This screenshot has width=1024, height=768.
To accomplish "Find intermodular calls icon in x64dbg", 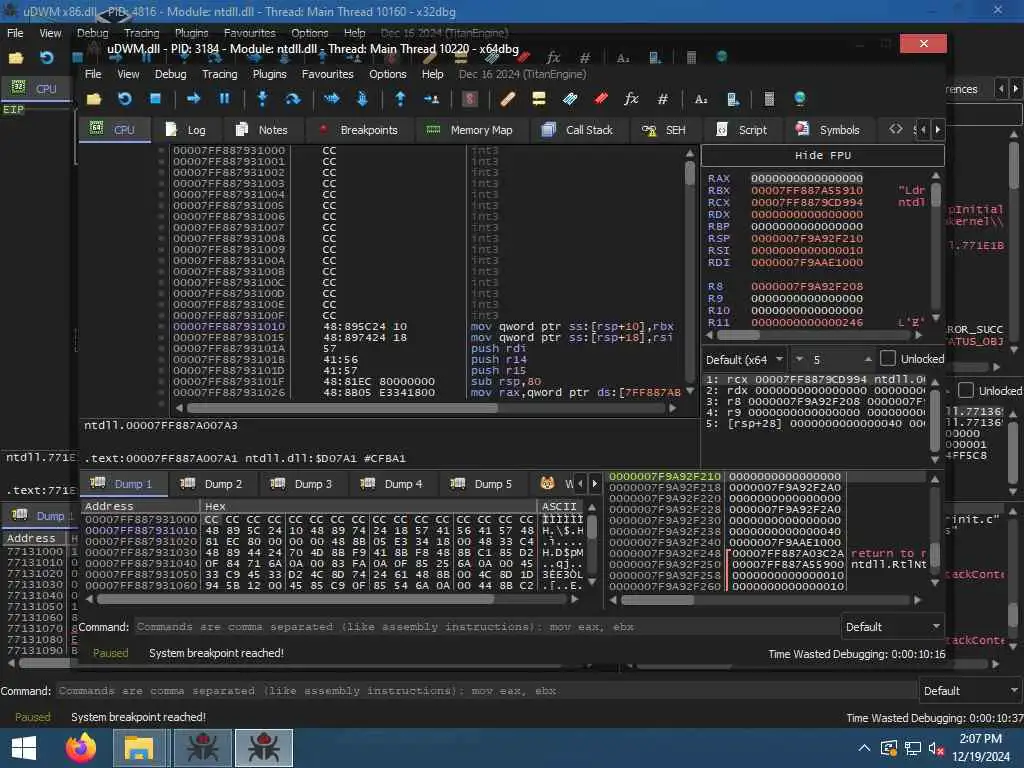I will tap(733, 99).
